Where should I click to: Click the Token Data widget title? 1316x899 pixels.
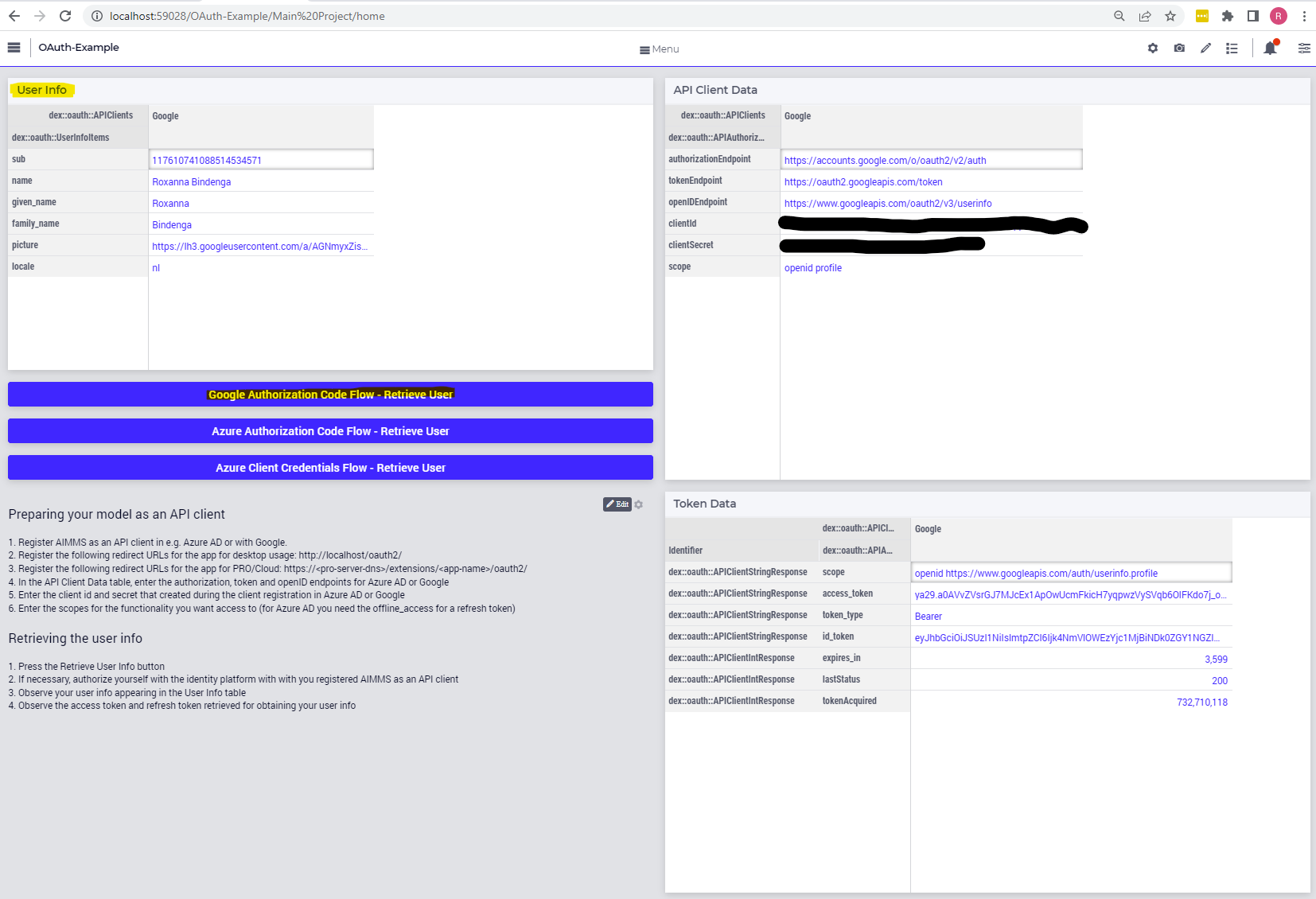705,504
